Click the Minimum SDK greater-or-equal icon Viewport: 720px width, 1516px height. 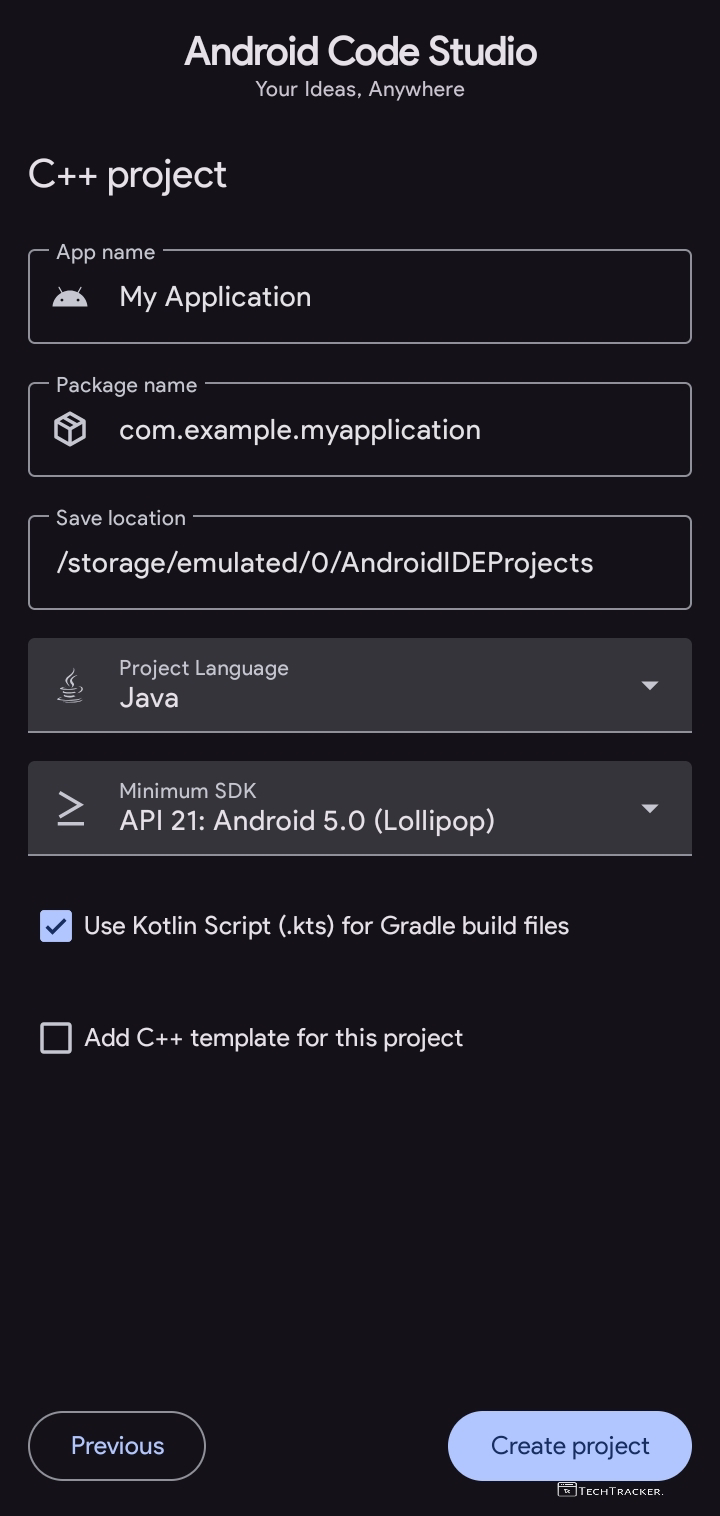(x=70, y=808)
